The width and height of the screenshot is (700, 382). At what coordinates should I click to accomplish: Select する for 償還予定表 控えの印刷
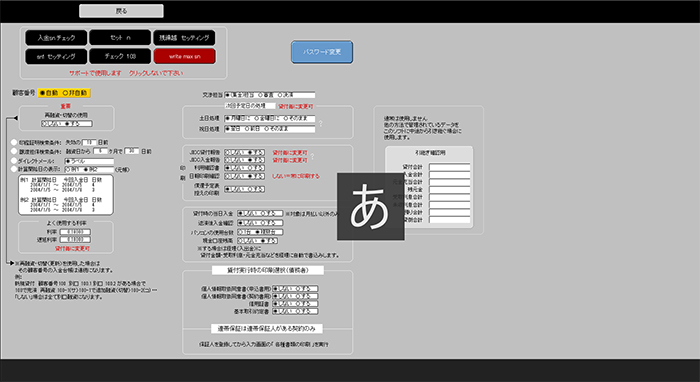click(x=255, y=189)
